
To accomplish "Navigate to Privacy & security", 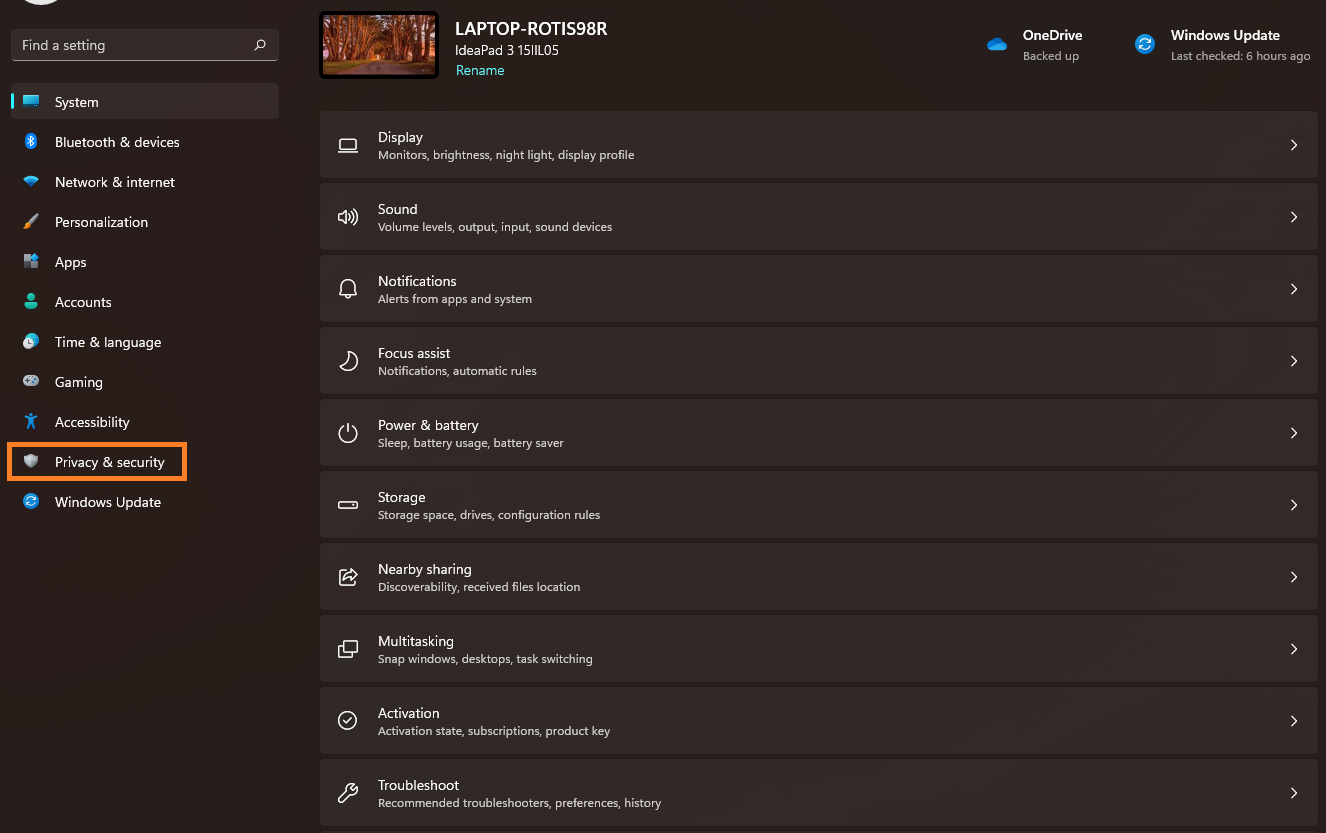I will pos(145,462).
